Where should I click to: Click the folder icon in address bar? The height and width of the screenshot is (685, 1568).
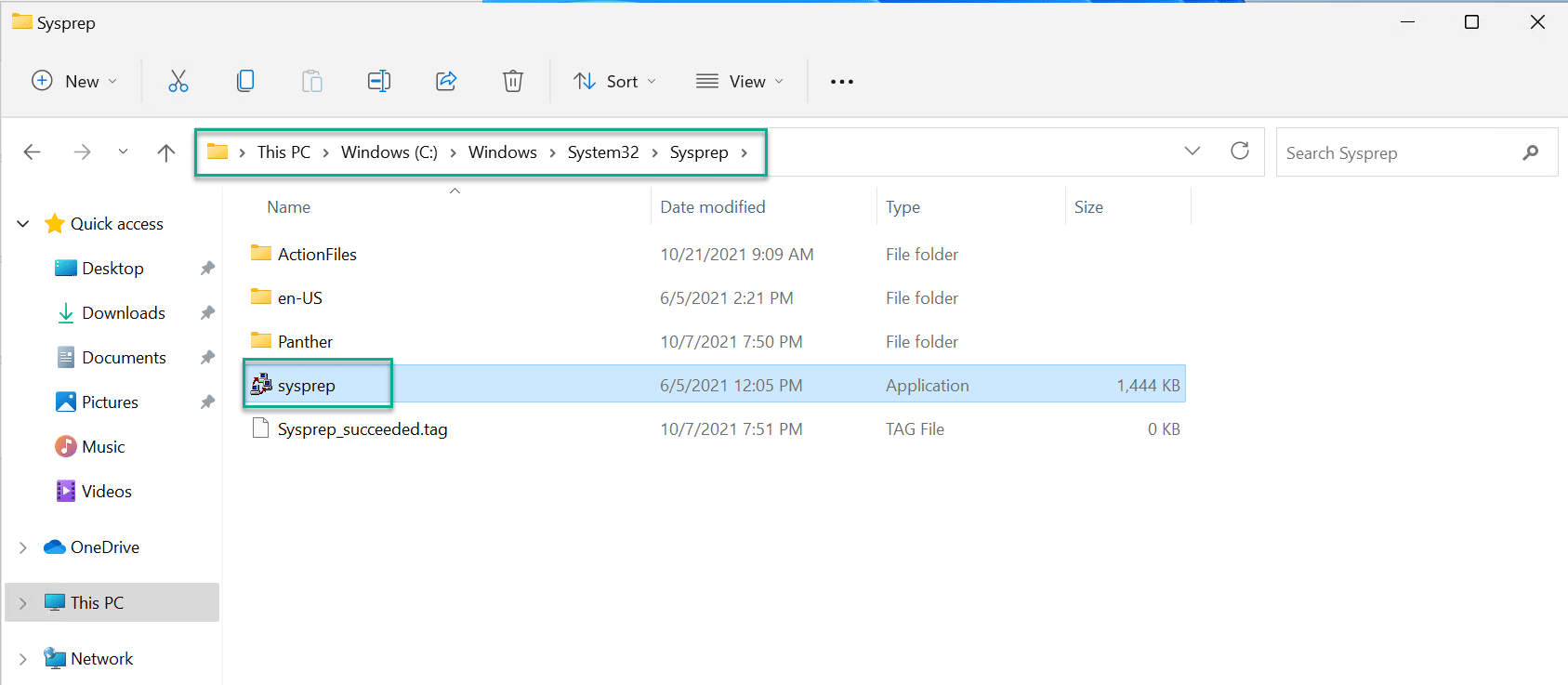pos(217,151)
